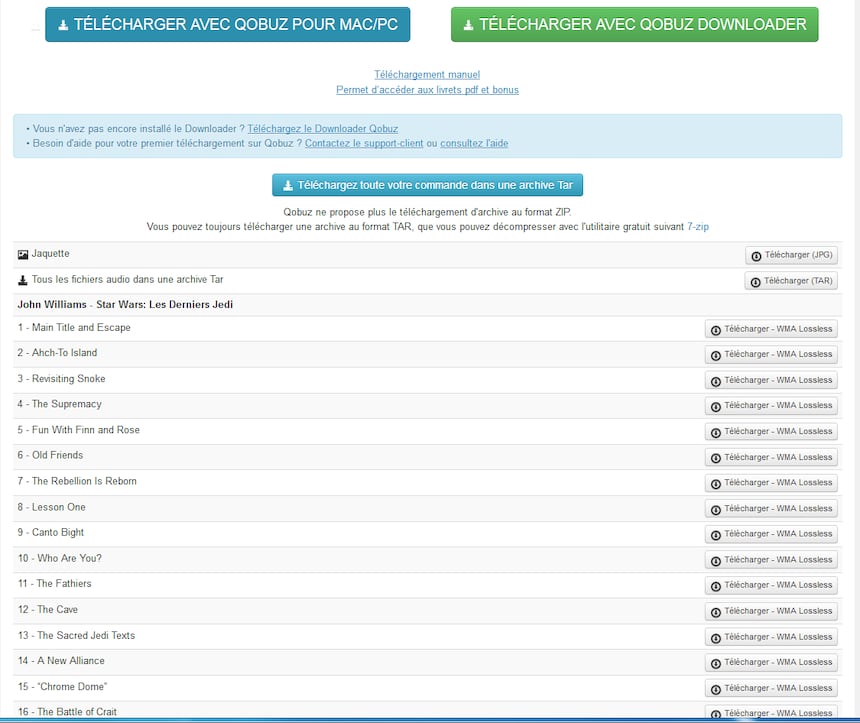Screen dimensions: 860x723
Task: Download all audio files as TAR
Action: [x=791, y=281]
